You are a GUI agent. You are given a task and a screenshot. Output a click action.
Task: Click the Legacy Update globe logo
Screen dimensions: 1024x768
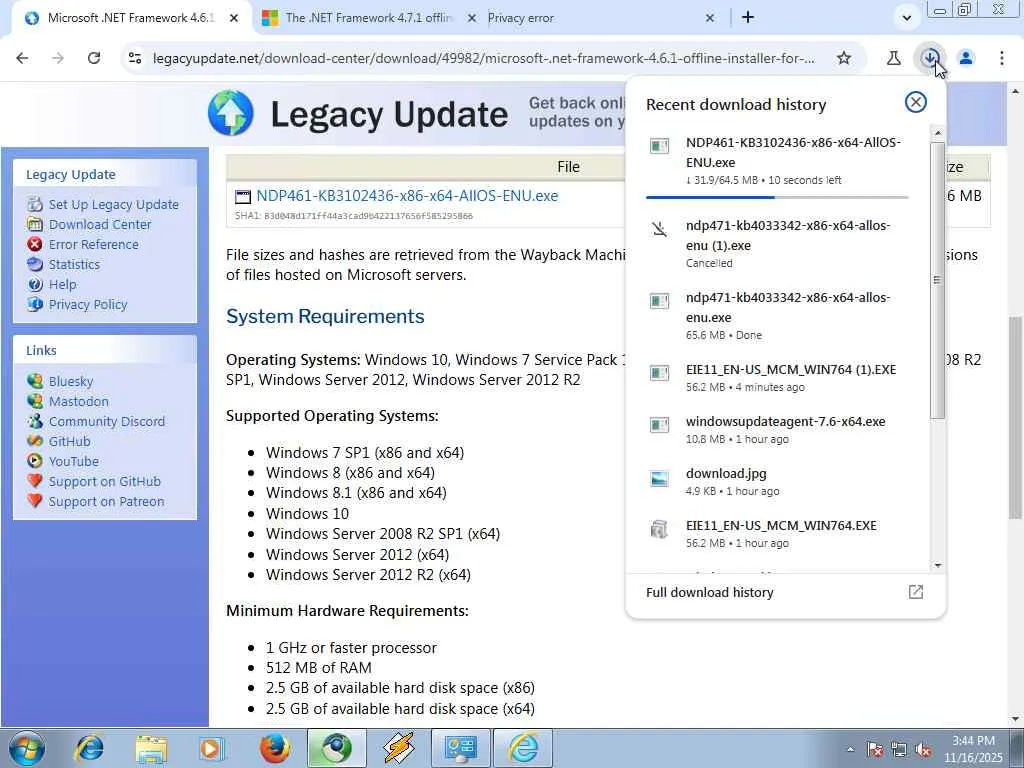(x=231, y=112)
